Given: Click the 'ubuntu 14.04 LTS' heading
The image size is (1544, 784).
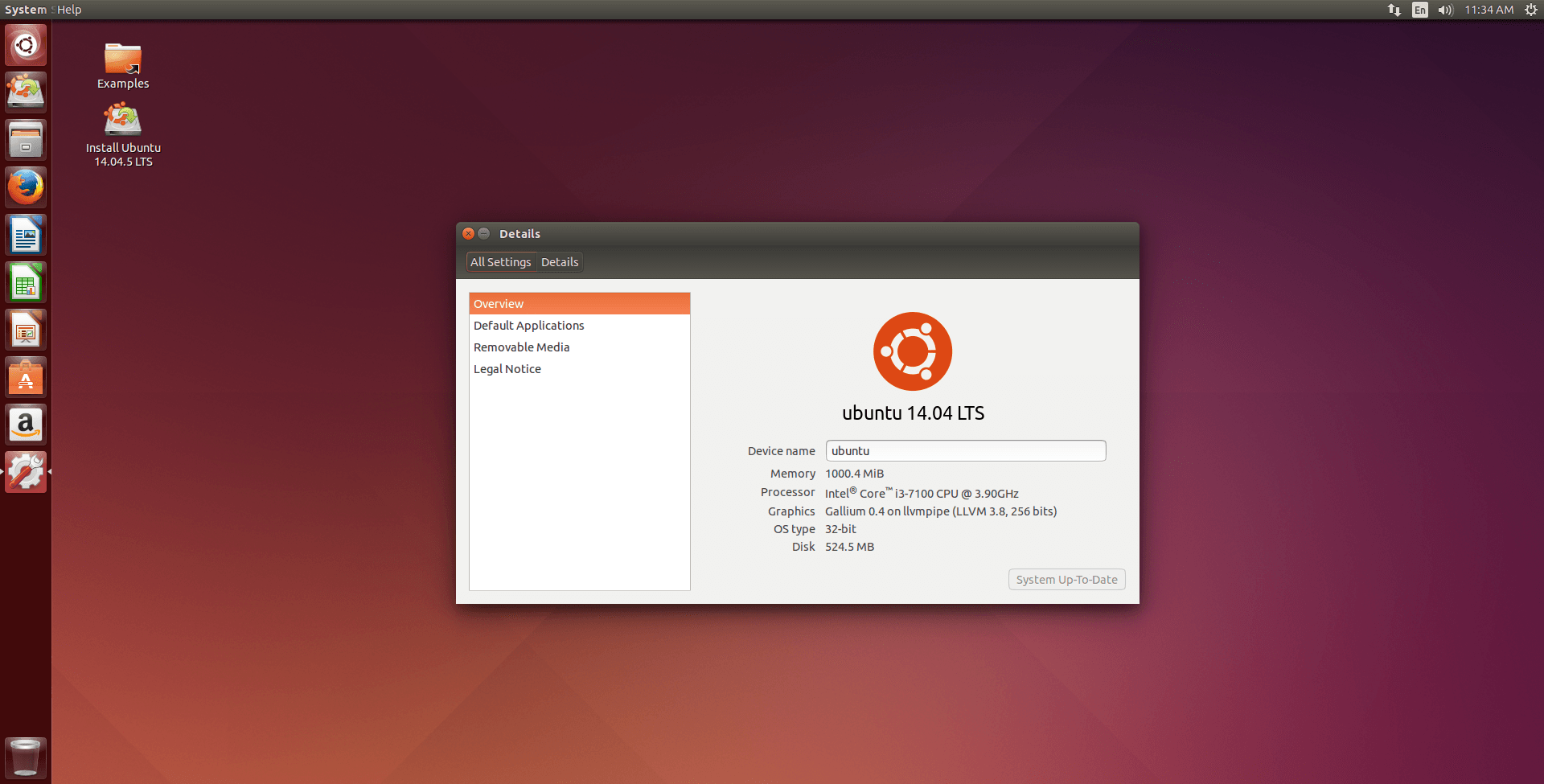Looking at the screenshot, I should click(x=914, y=413).
